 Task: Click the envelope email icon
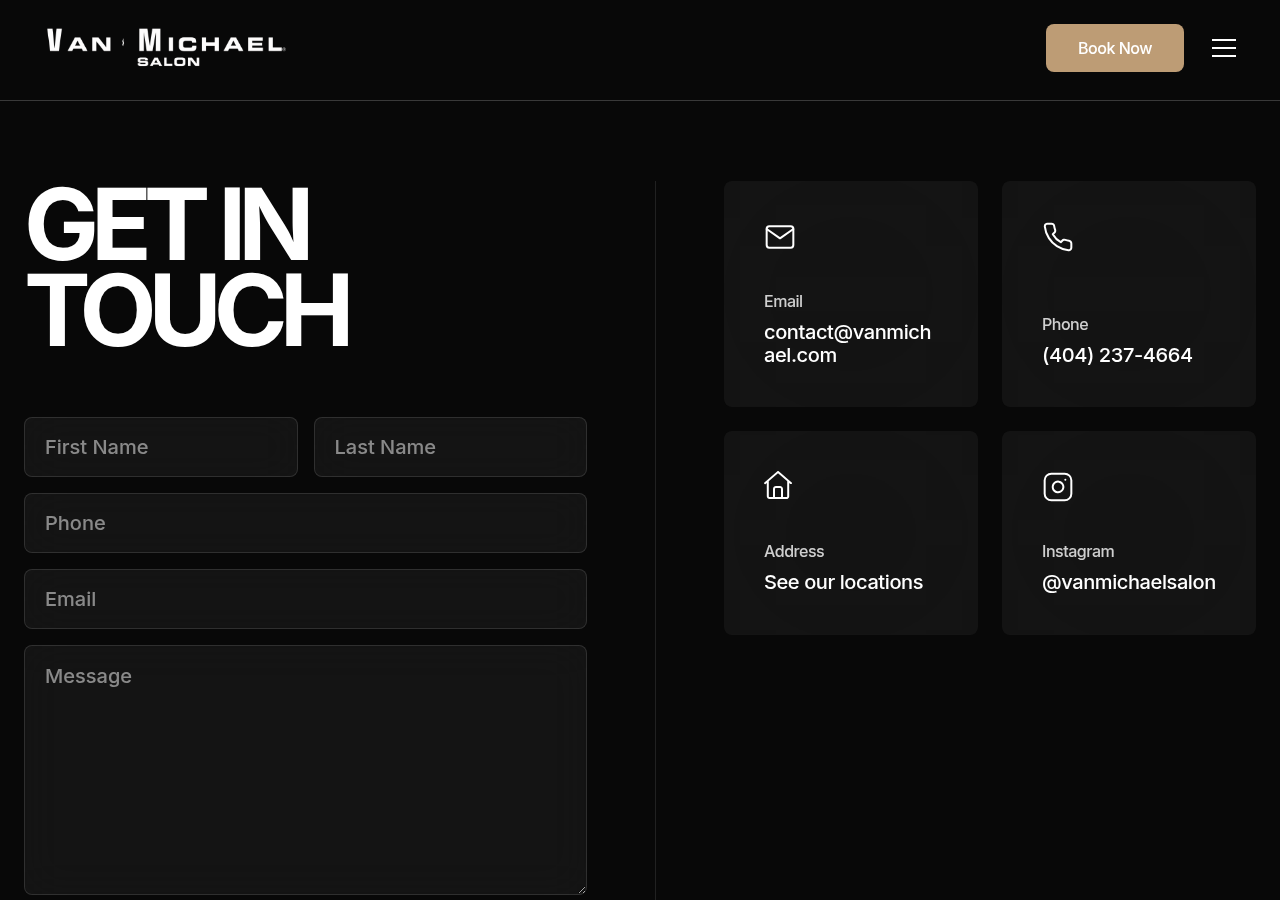pos(780,237)
